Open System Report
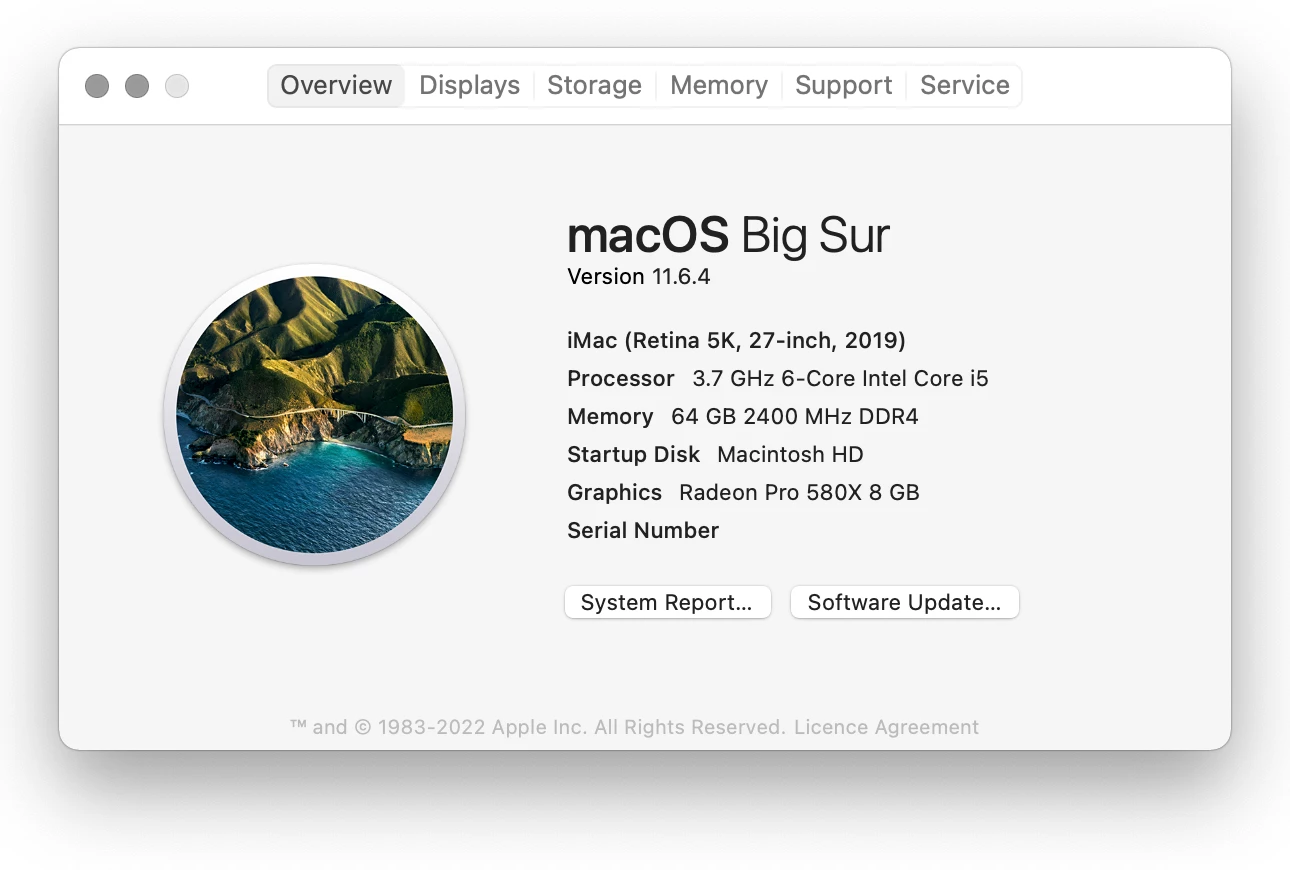 (667, 602)
